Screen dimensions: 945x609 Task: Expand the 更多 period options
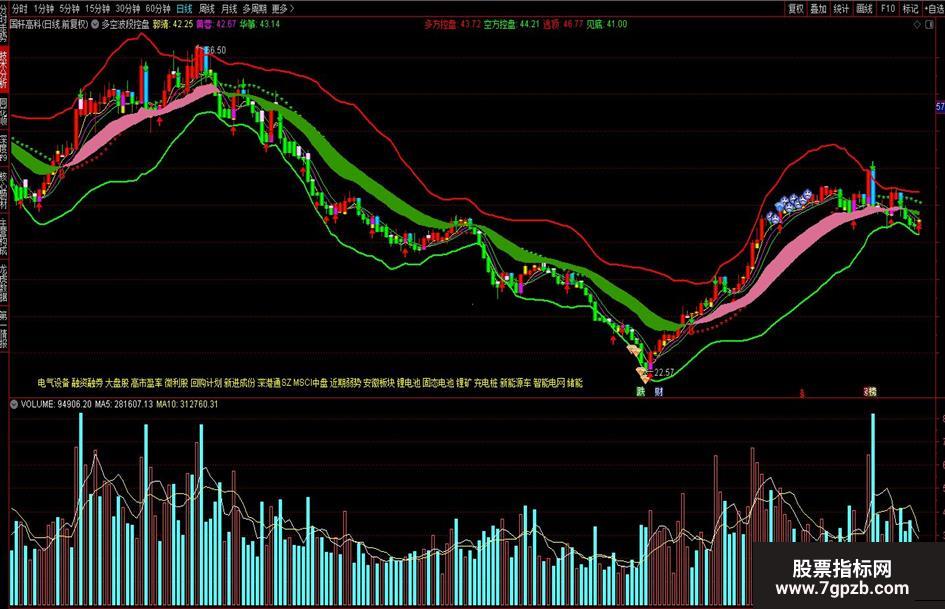[x=283, y=8]
